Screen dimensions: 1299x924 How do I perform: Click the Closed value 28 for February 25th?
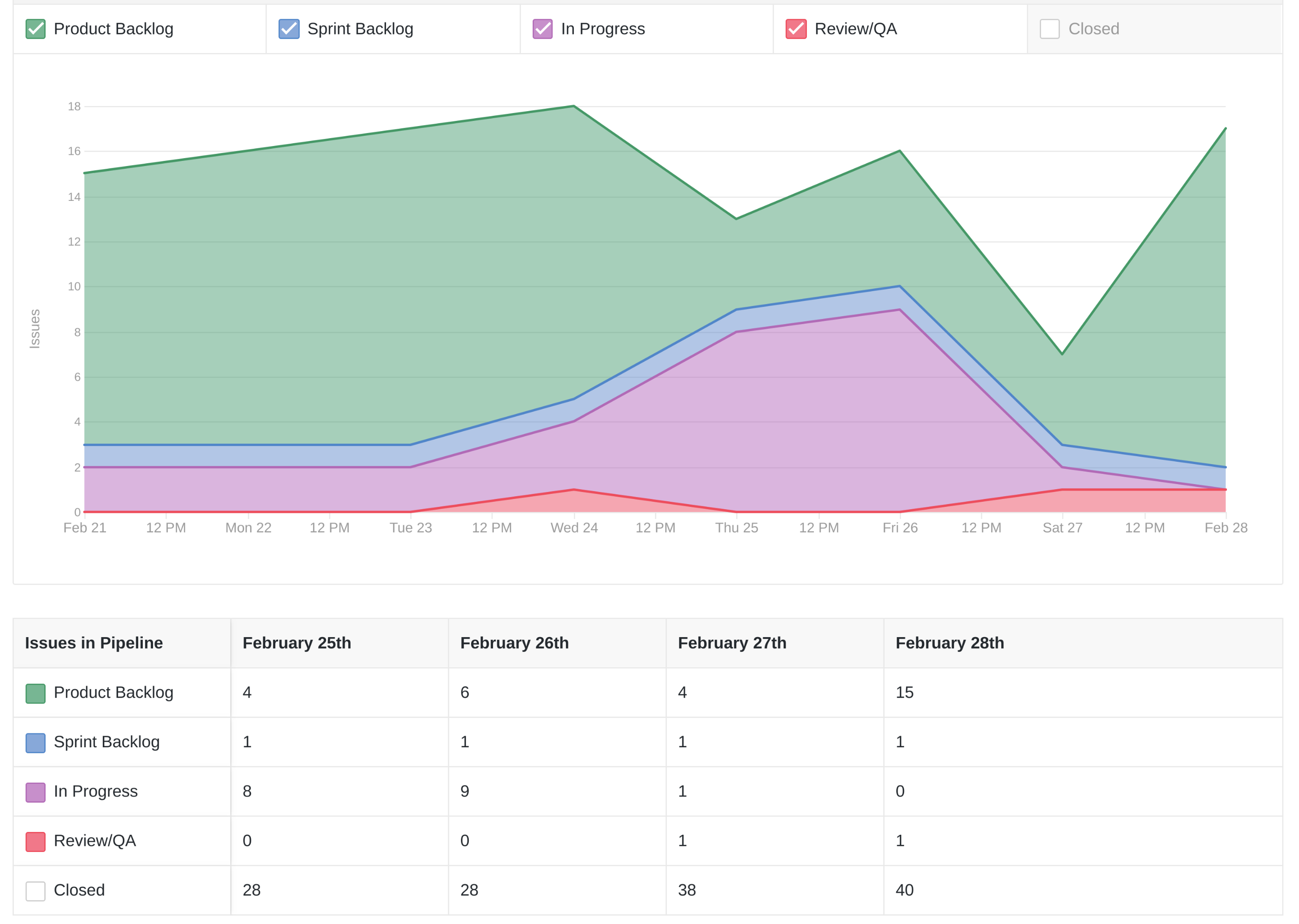[x=252, y=891]
